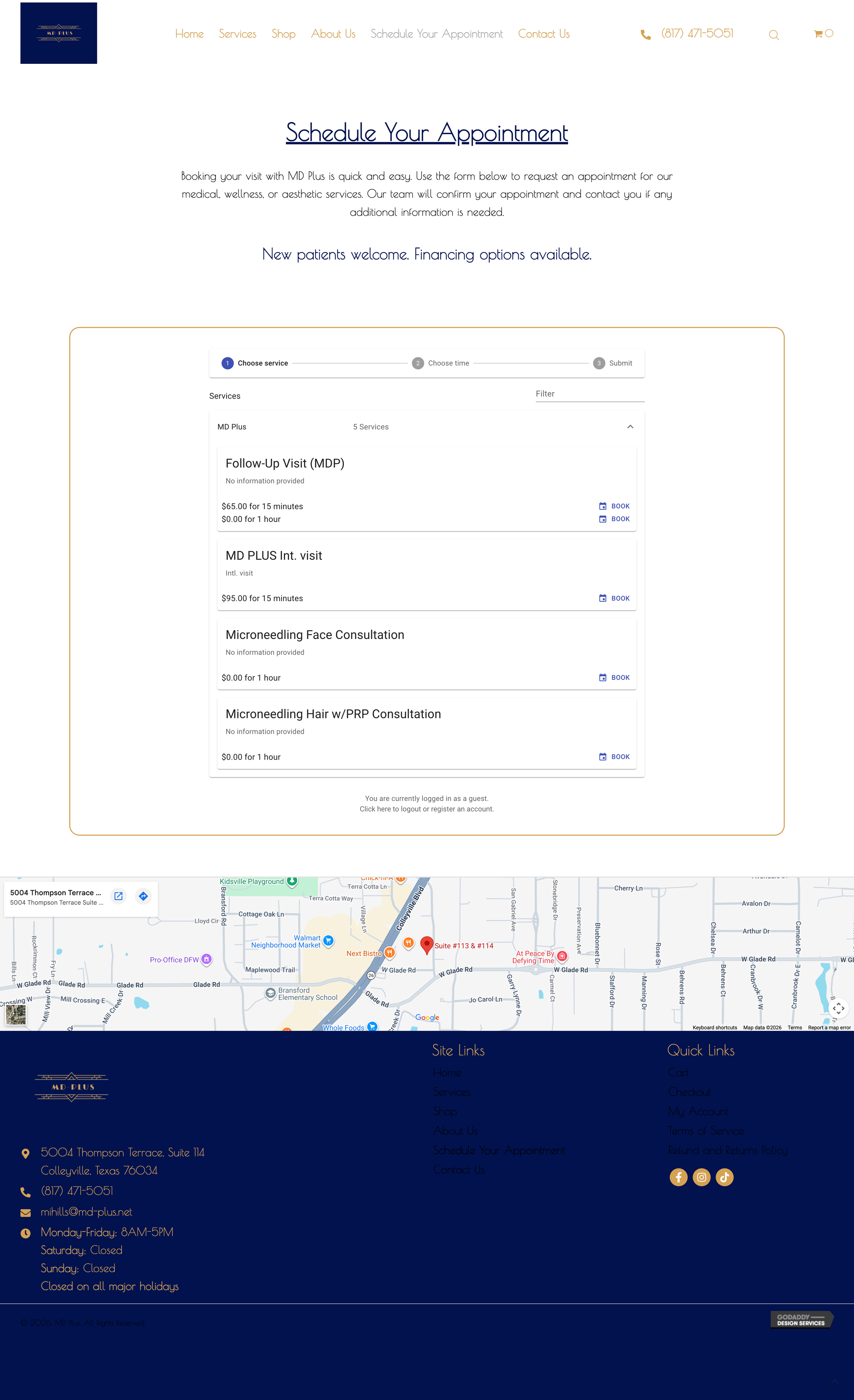This screenshot has height=1400, width=854.
Task: Click the directions icon on the map card
Action: (142, 896)
